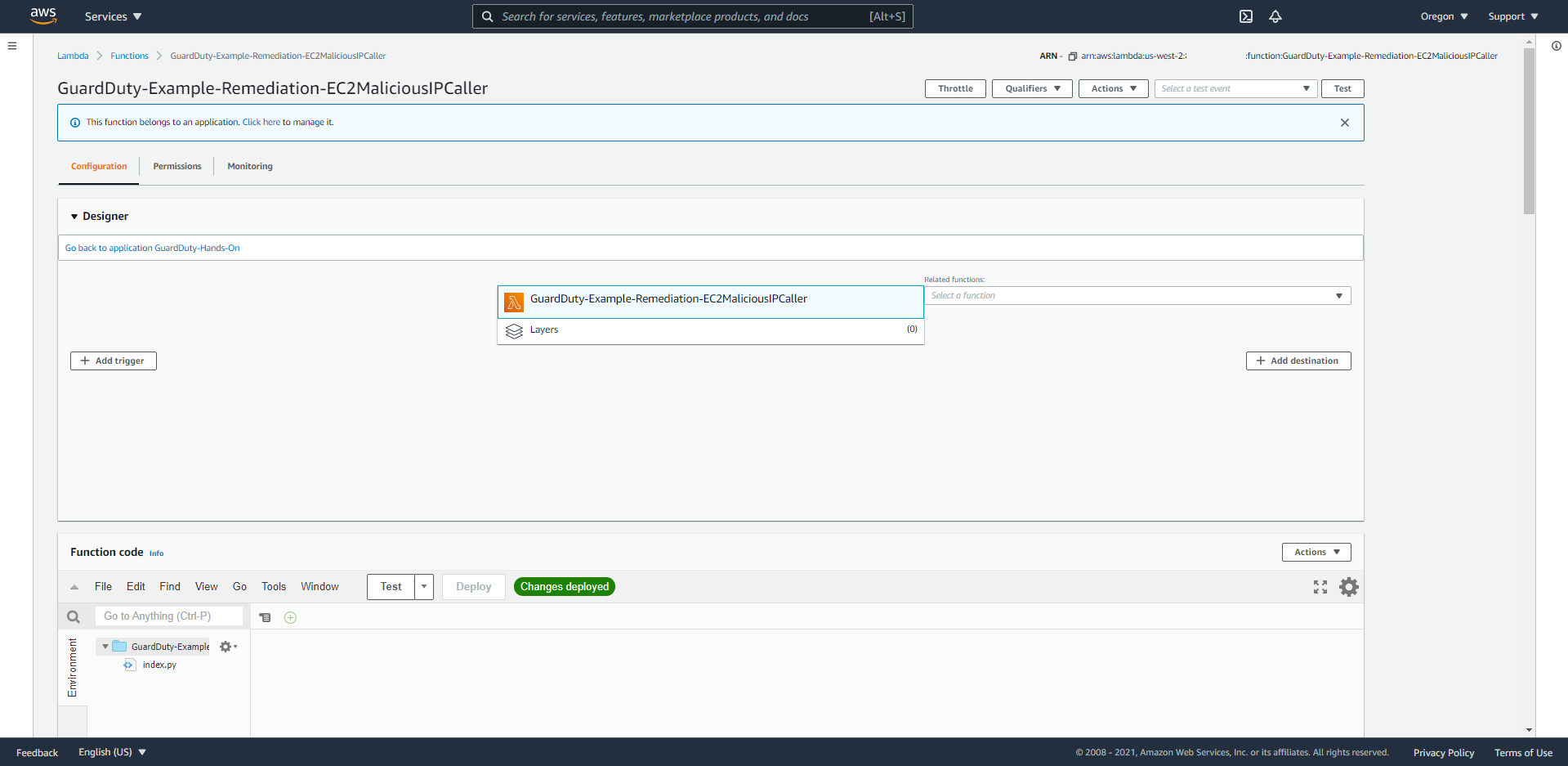
Task: Open editor preferences gear icon
Action: [1349, 587]
